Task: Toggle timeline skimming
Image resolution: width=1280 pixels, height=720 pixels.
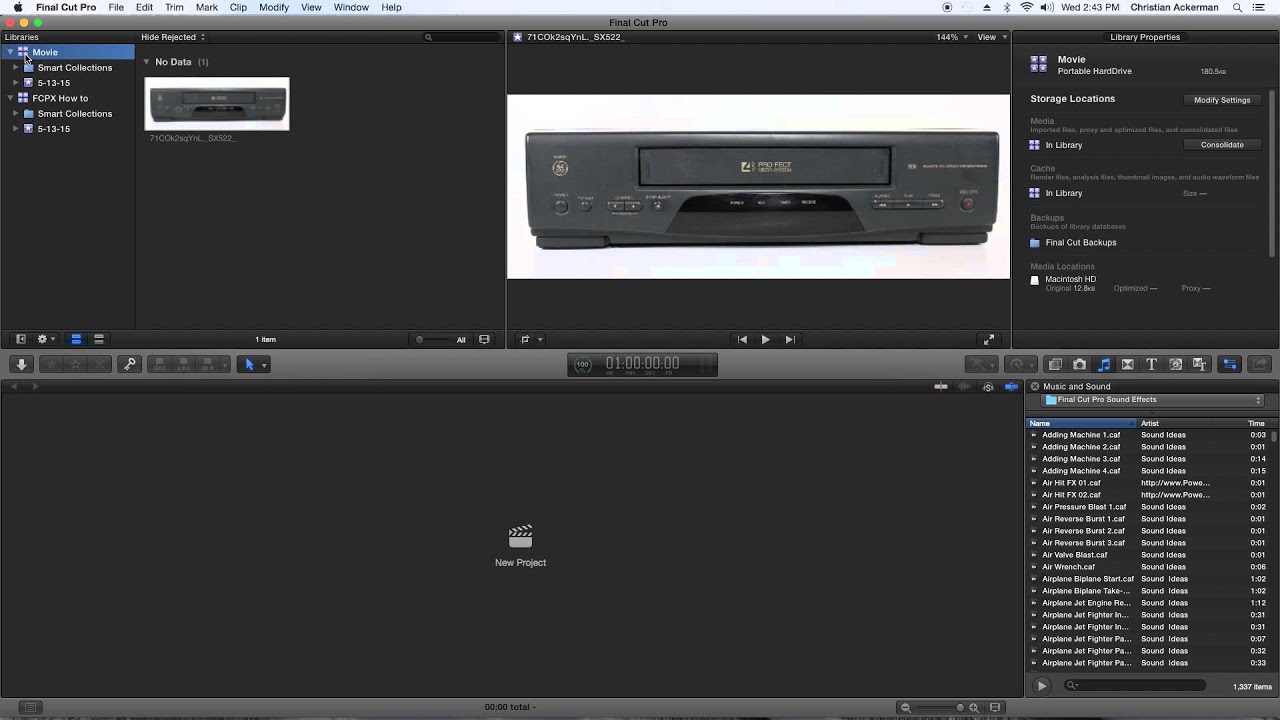Action: (941, 387)
